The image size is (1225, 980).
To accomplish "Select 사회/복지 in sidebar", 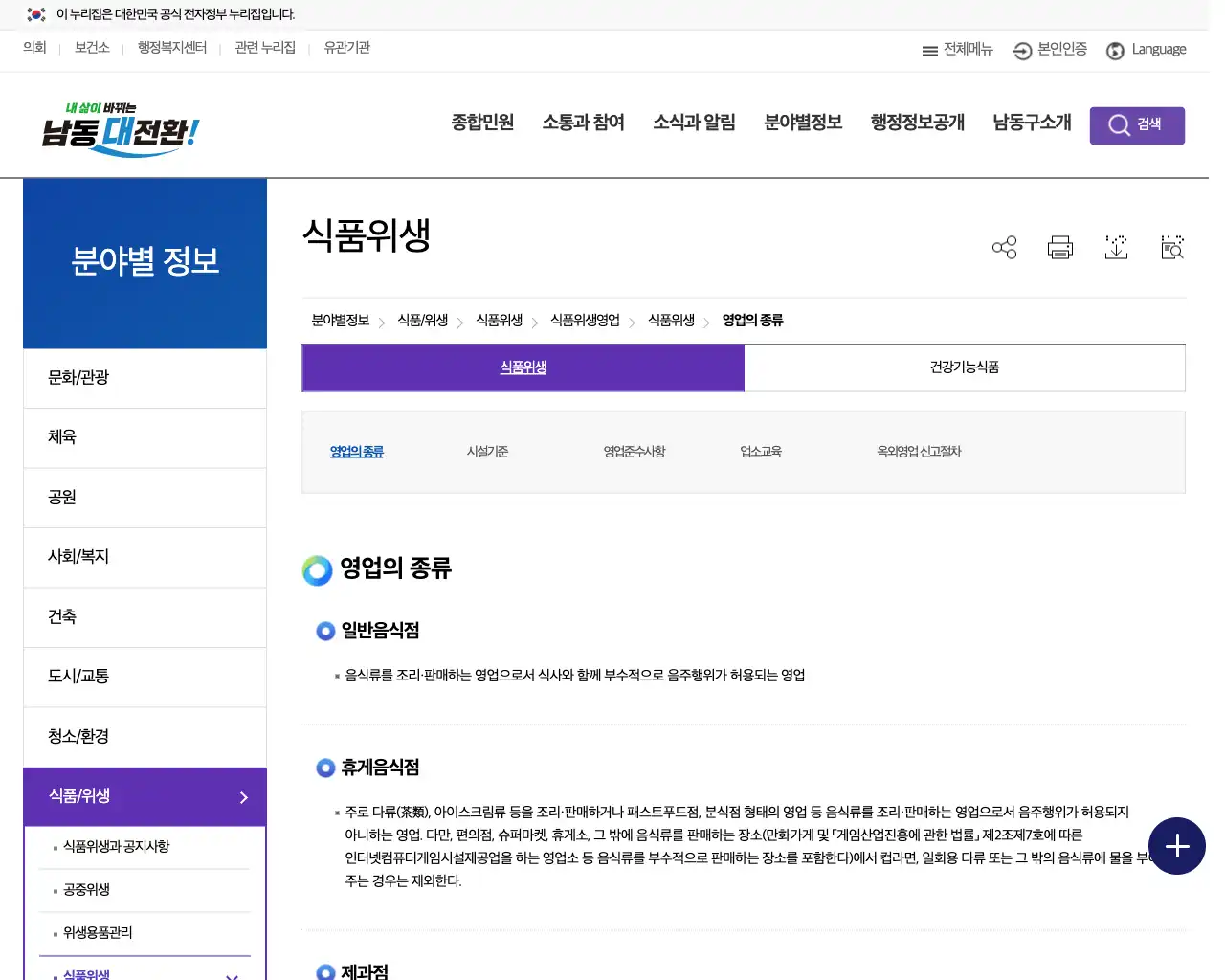I will click(x=145, y=557).
